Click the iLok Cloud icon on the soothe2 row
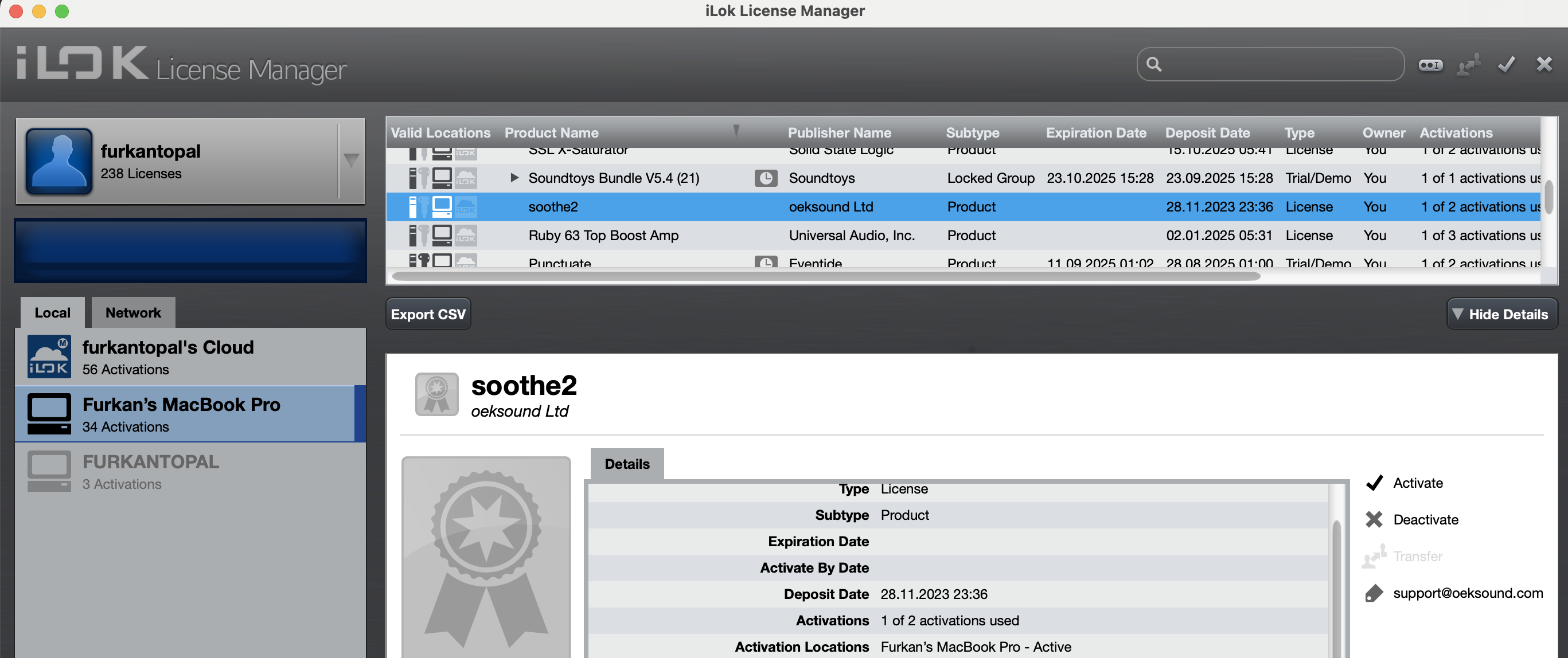 click(466, 207)
